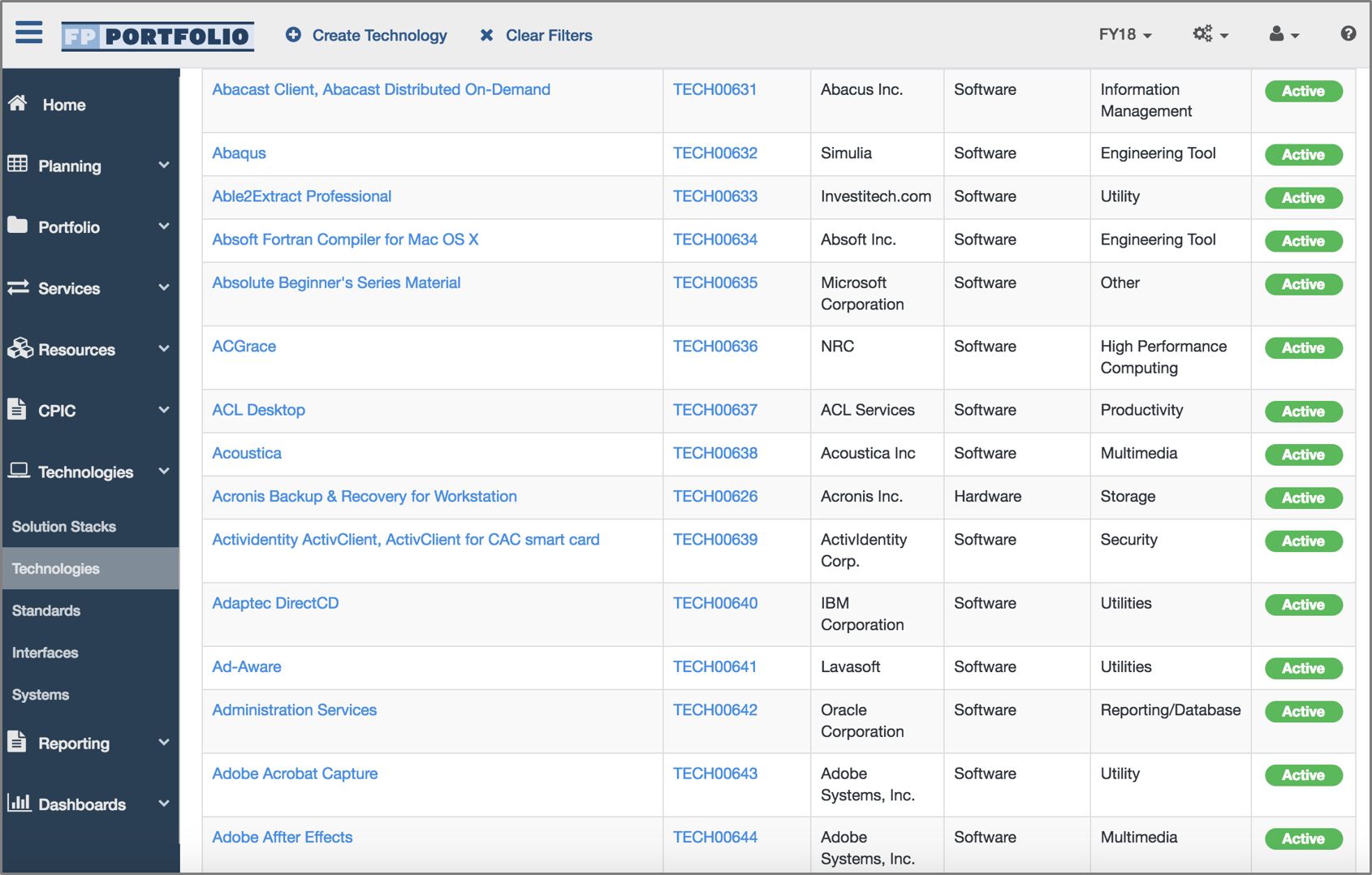Expand the Dashboards menu chevron
1372x875 pixels.
(x=164, y=804)
